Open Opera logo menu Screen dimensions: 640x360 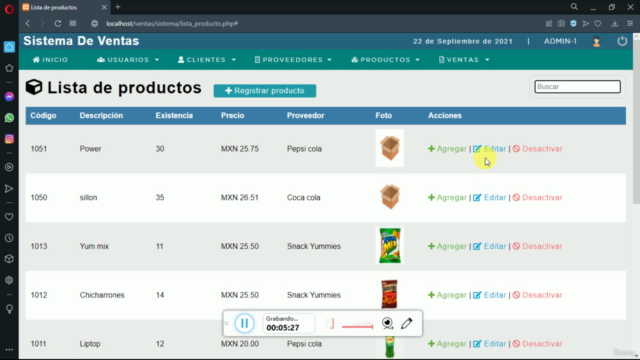(9, 9)
